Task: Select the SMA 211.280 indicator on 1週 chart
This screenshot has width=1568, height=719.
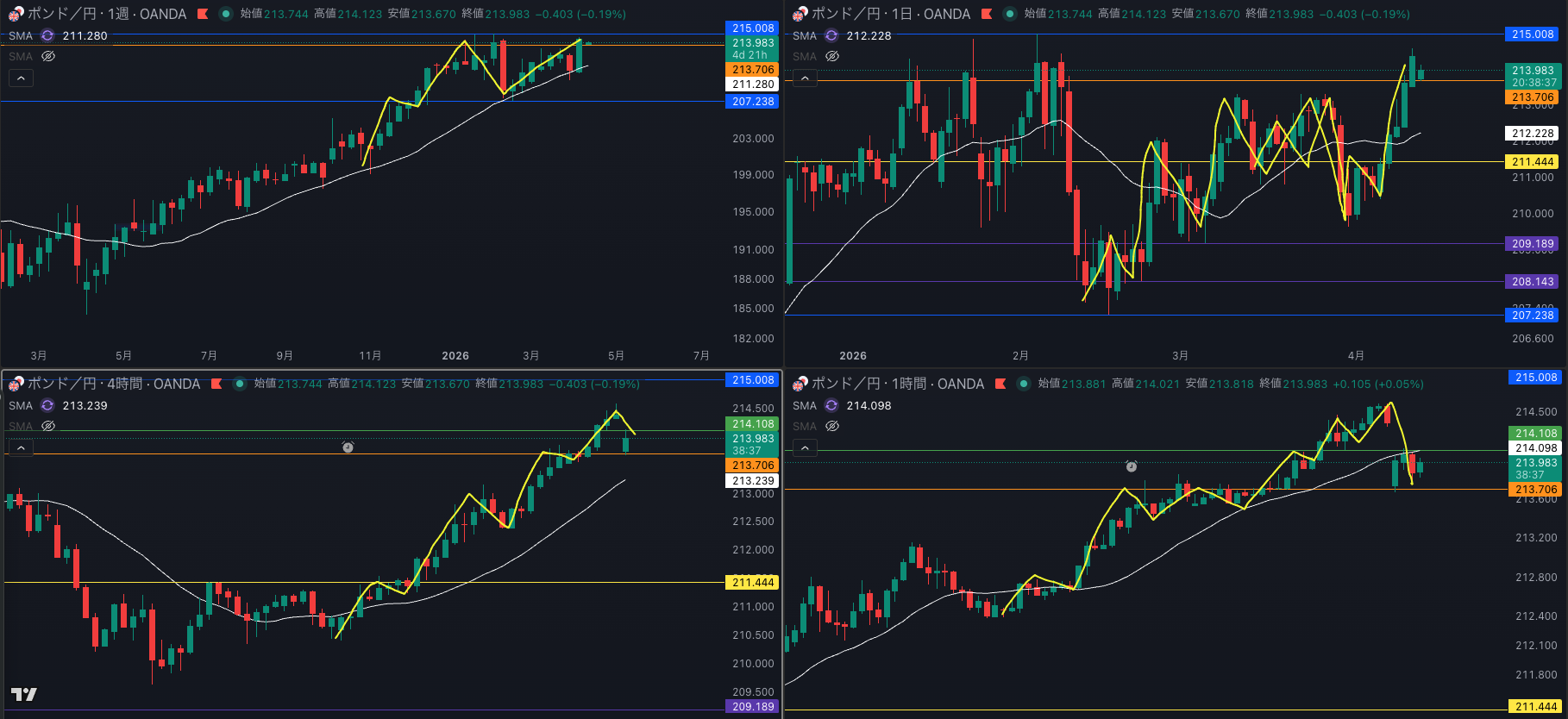Action: [x=58, y=35]
